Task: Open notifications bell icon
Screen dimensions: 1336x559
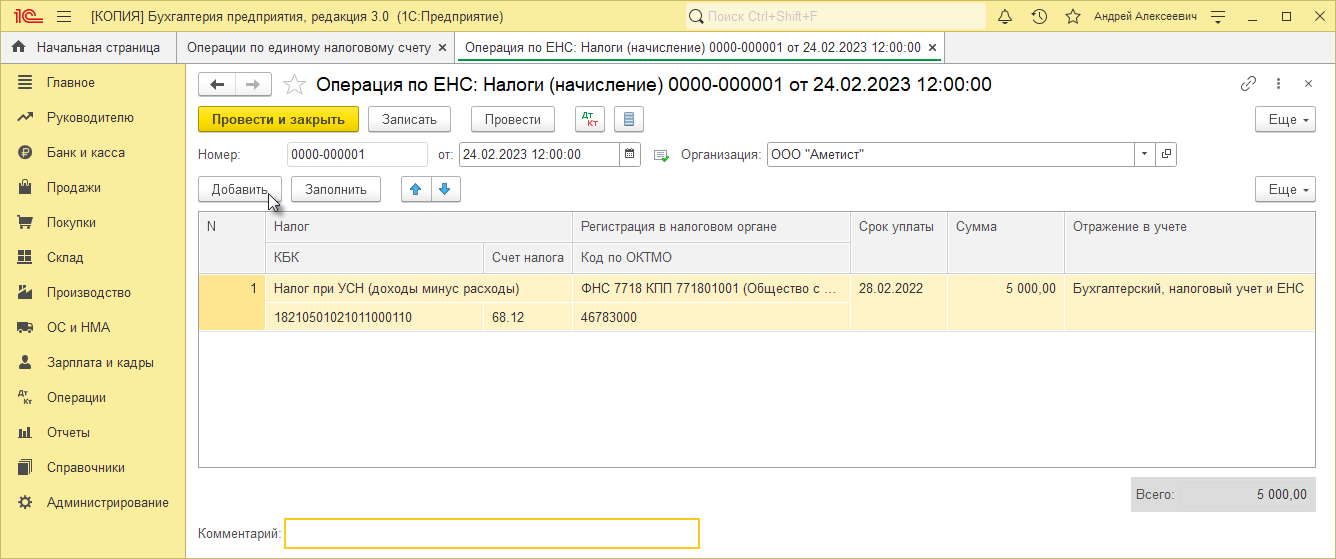Action: coord(1005,17)
